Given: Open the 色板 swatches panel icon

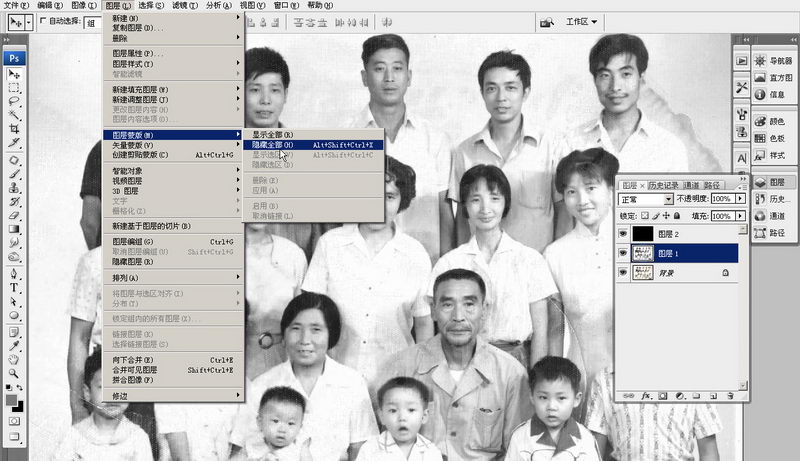Looking at the screenshot, I should click(x=760, y=138).
